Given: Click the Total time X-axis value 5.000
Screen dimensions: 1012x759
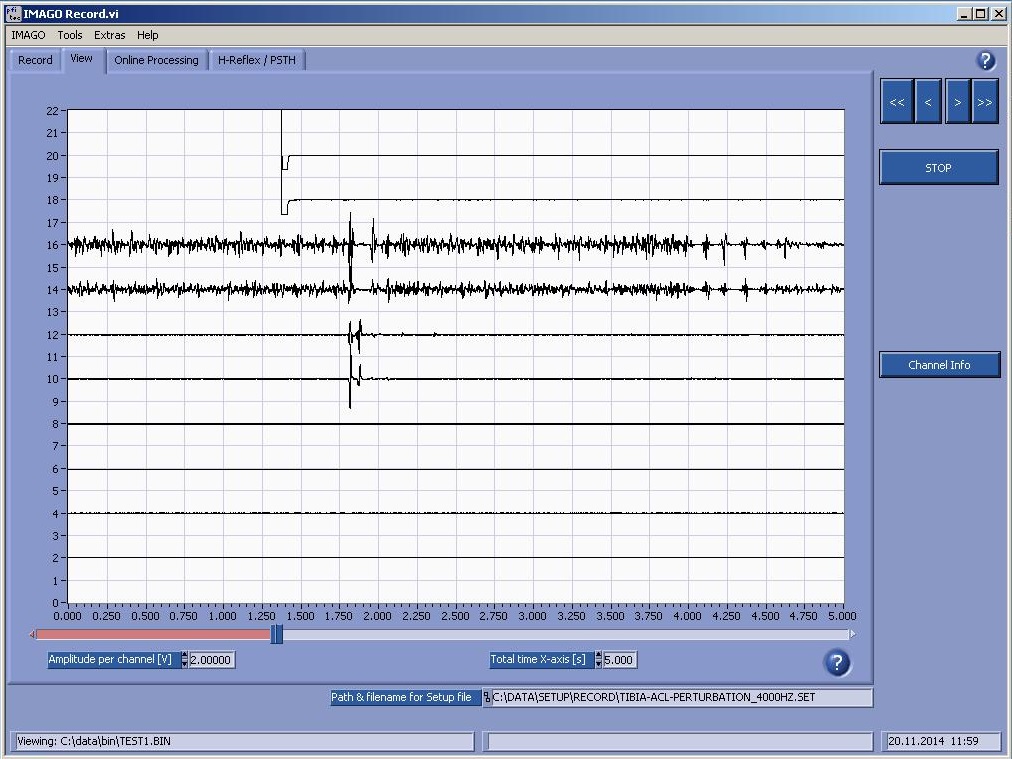Looking at the screenshot, I should click(x=619, y=660).
